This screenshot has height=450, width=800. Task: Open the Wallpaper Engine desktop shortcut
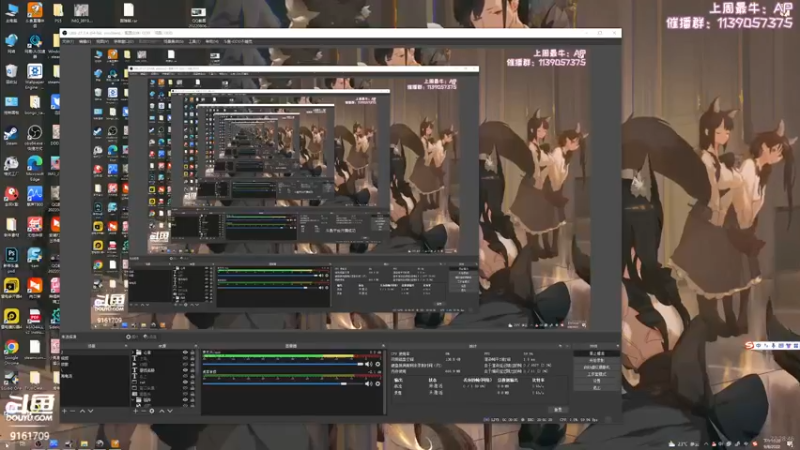(x=35, y=76)
